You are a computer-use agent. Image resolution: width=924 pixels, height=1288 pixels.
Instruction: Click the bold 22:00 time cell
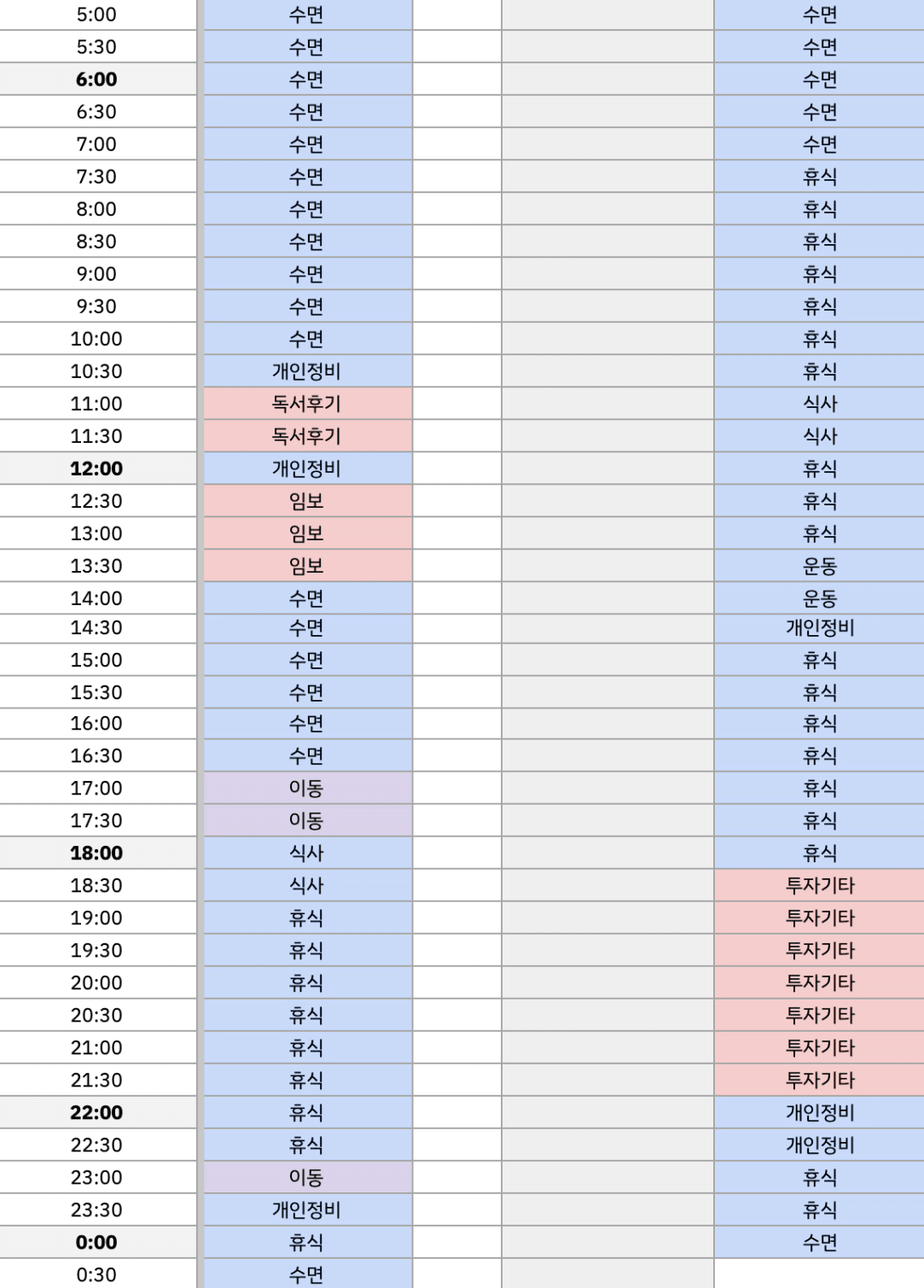pyautogui.click(x=96, y=1112)
